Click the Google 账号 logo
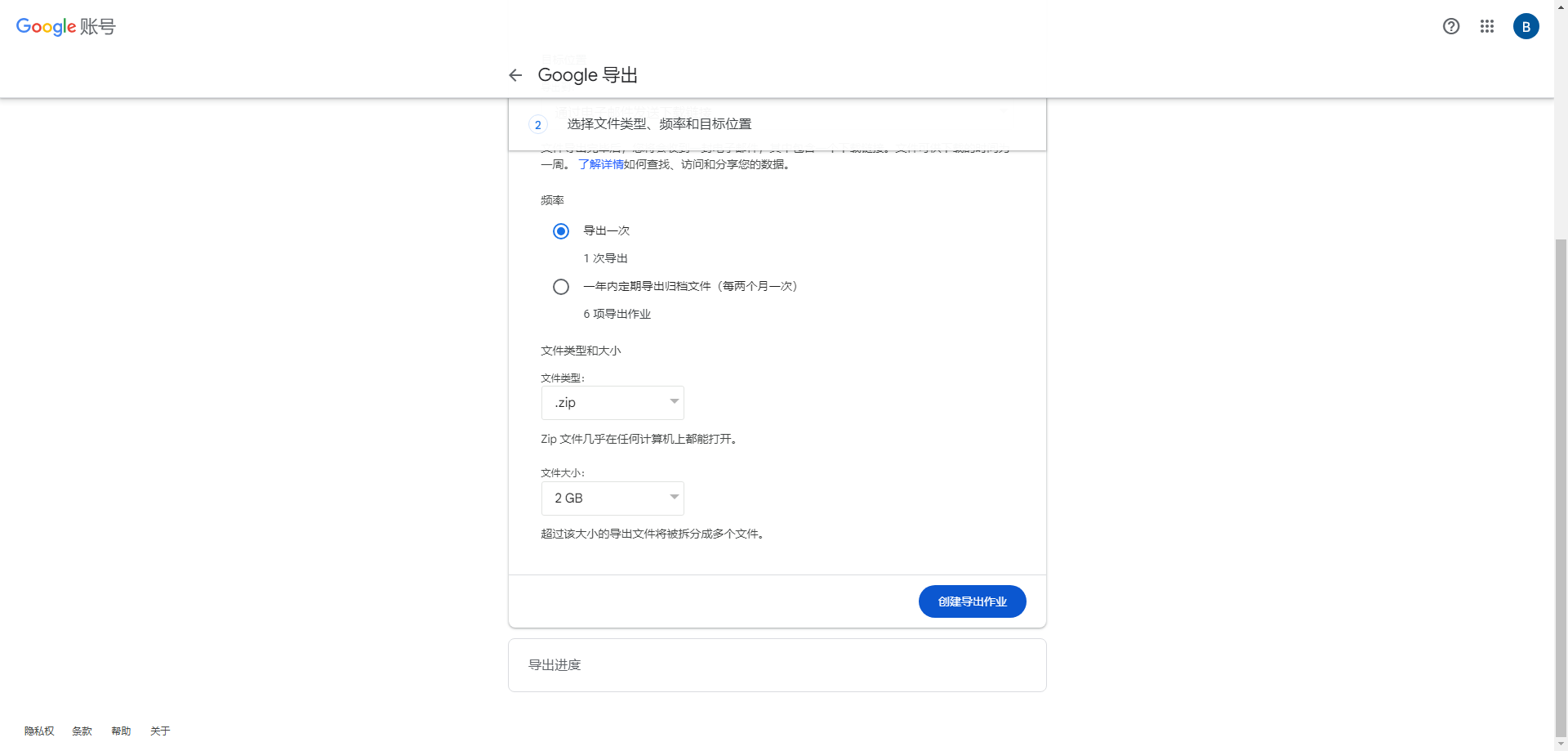This screenshot has width=1568, height=751. click(66, 27)
